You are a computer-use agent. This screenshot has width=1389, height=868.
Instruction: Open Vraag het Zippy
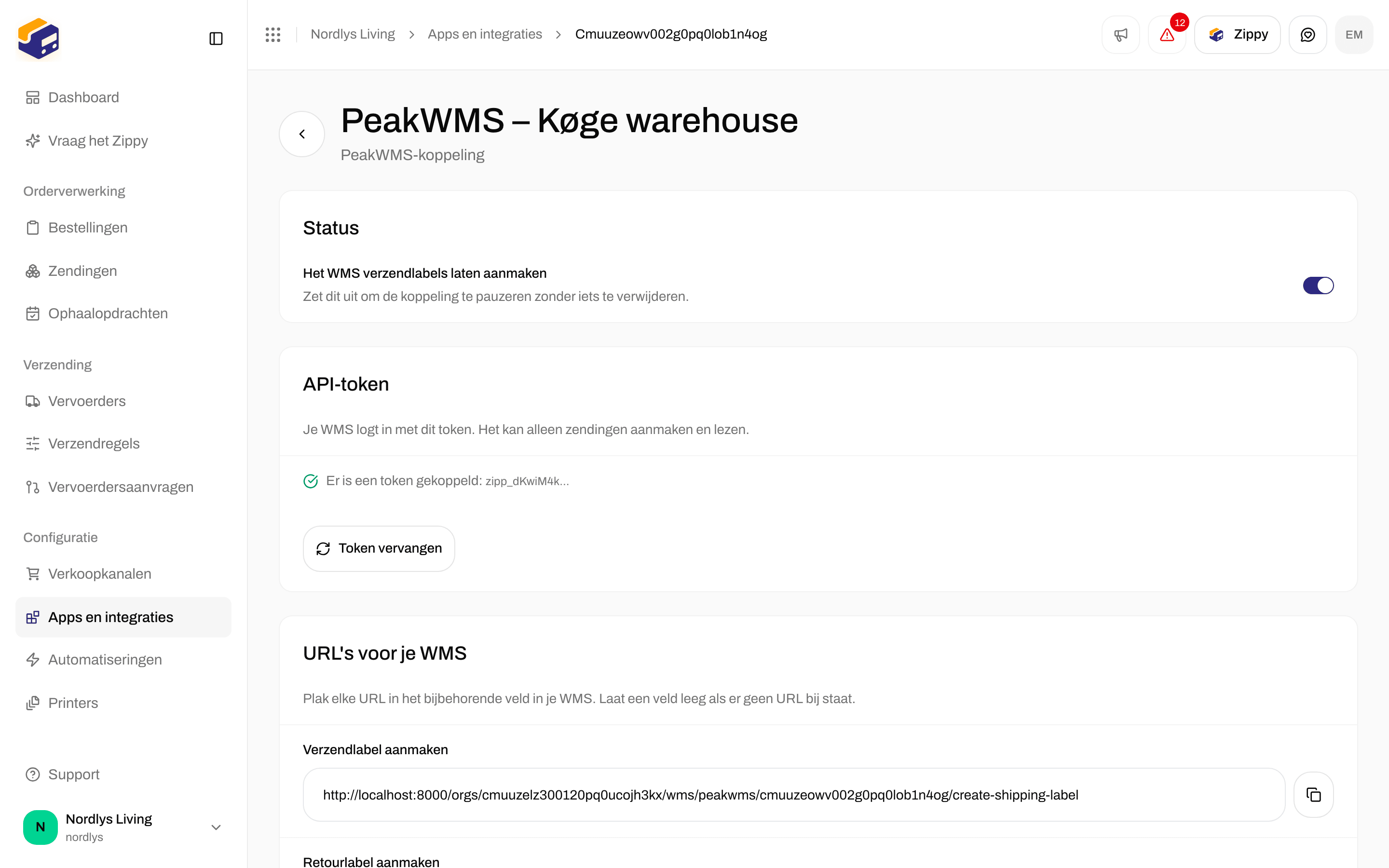(x=123, y=141)
